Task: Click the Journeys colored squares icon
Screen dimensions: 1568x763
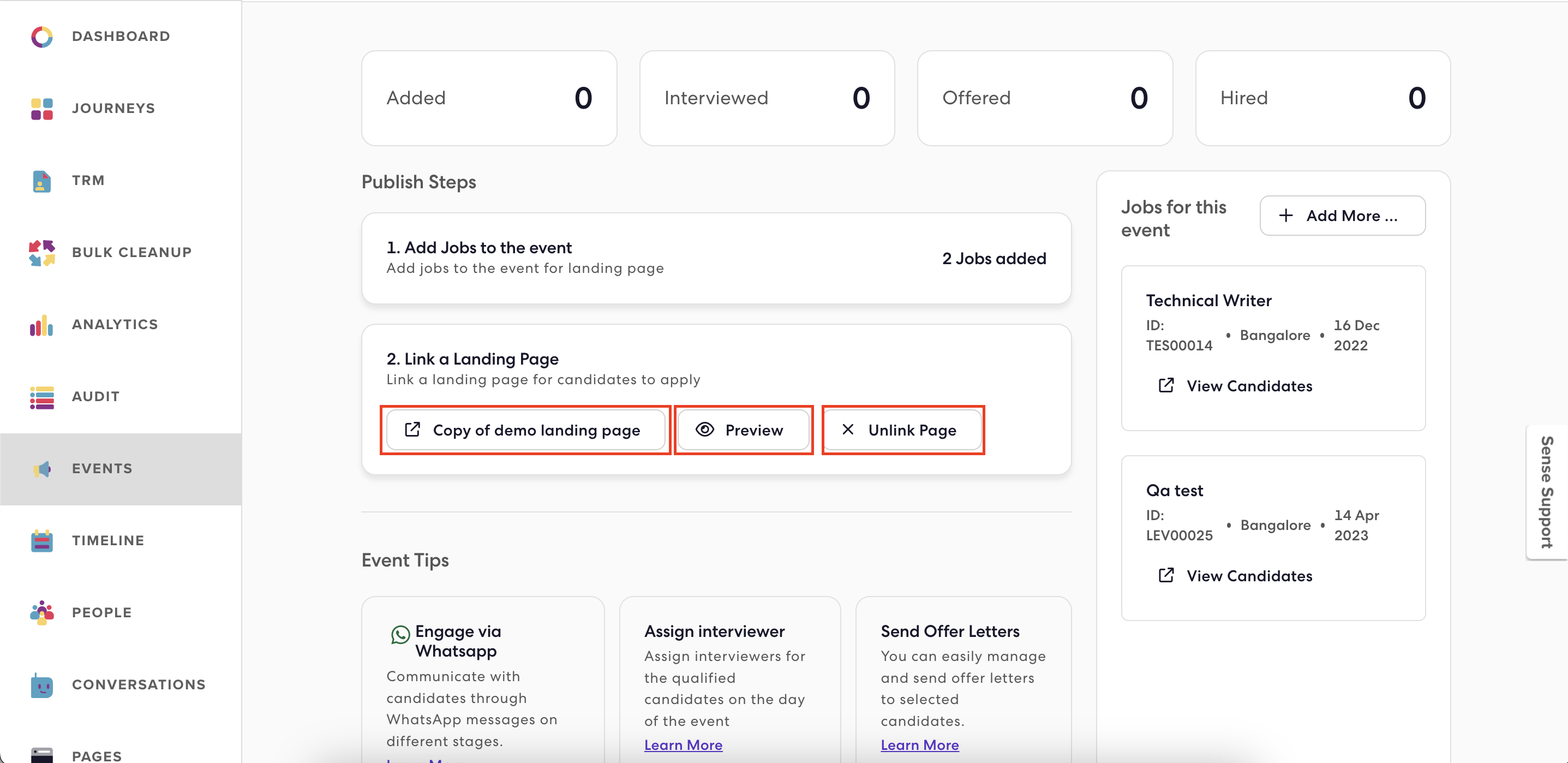Action: tap(41, 109)
